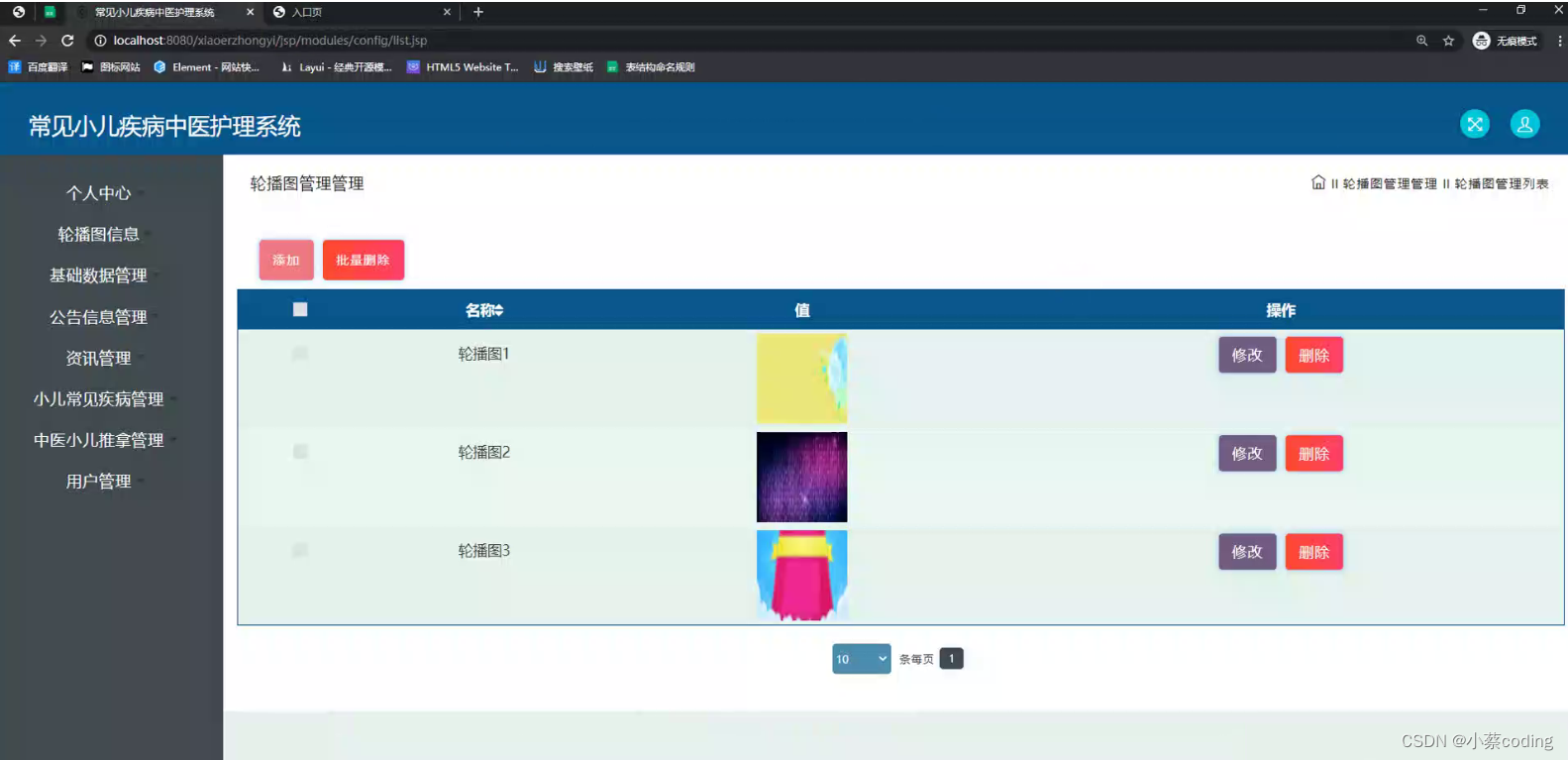Click 删除 for 轮播图1
This screenshot has height=760, width=1568.
pyautogui.click(x=1314, y=355)
